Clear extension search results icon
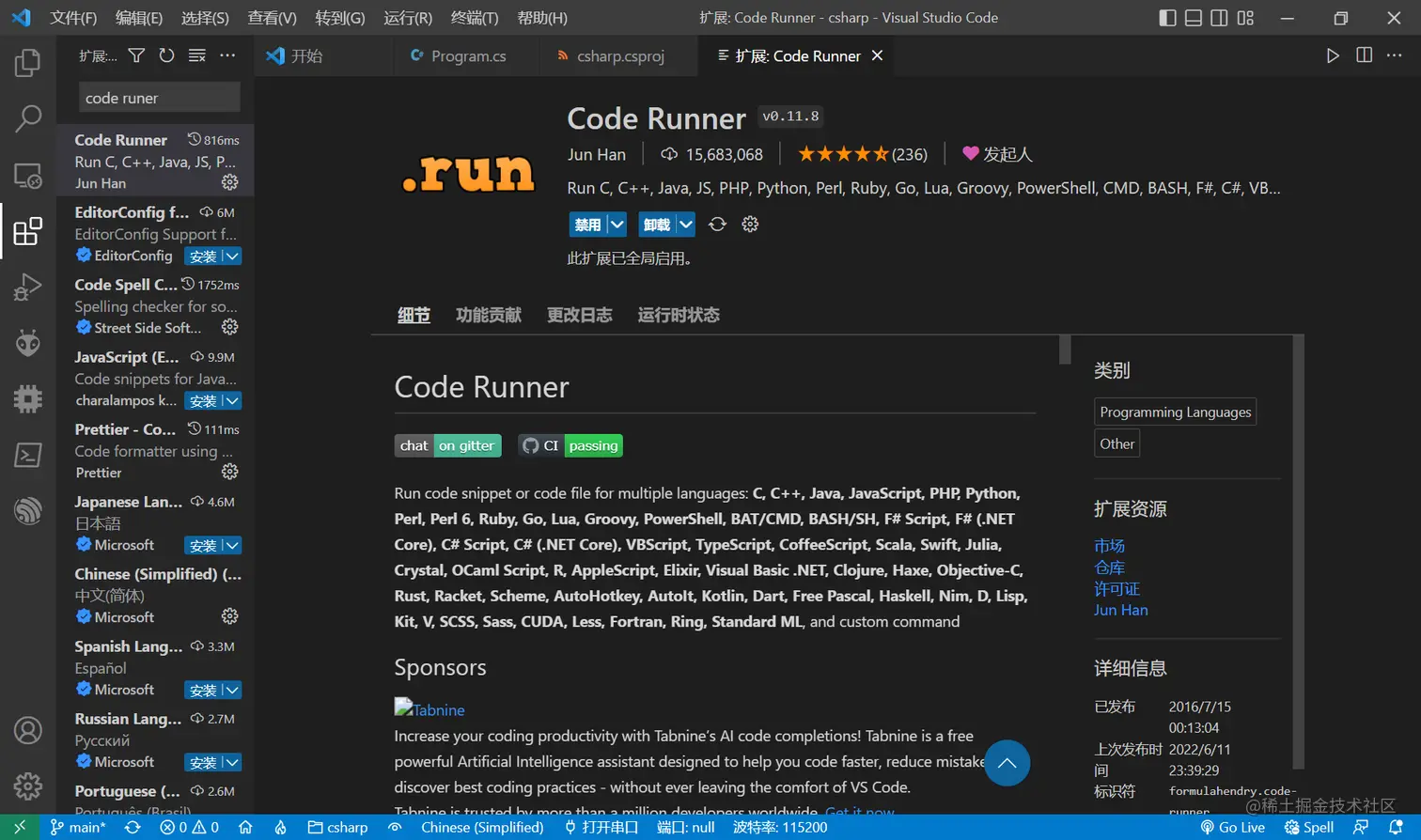Screen dimensions: 1421x840 point(196,55)
